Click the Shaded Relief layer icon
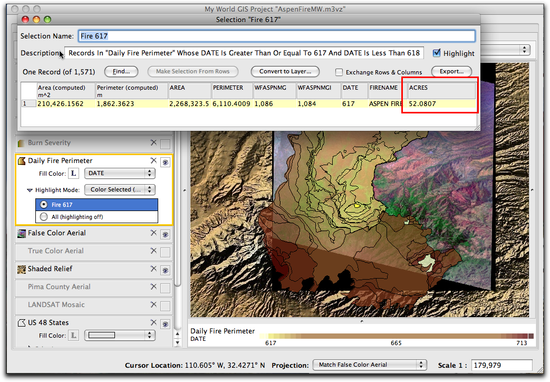This screenshot has width=550, height=382. point(21,269)
